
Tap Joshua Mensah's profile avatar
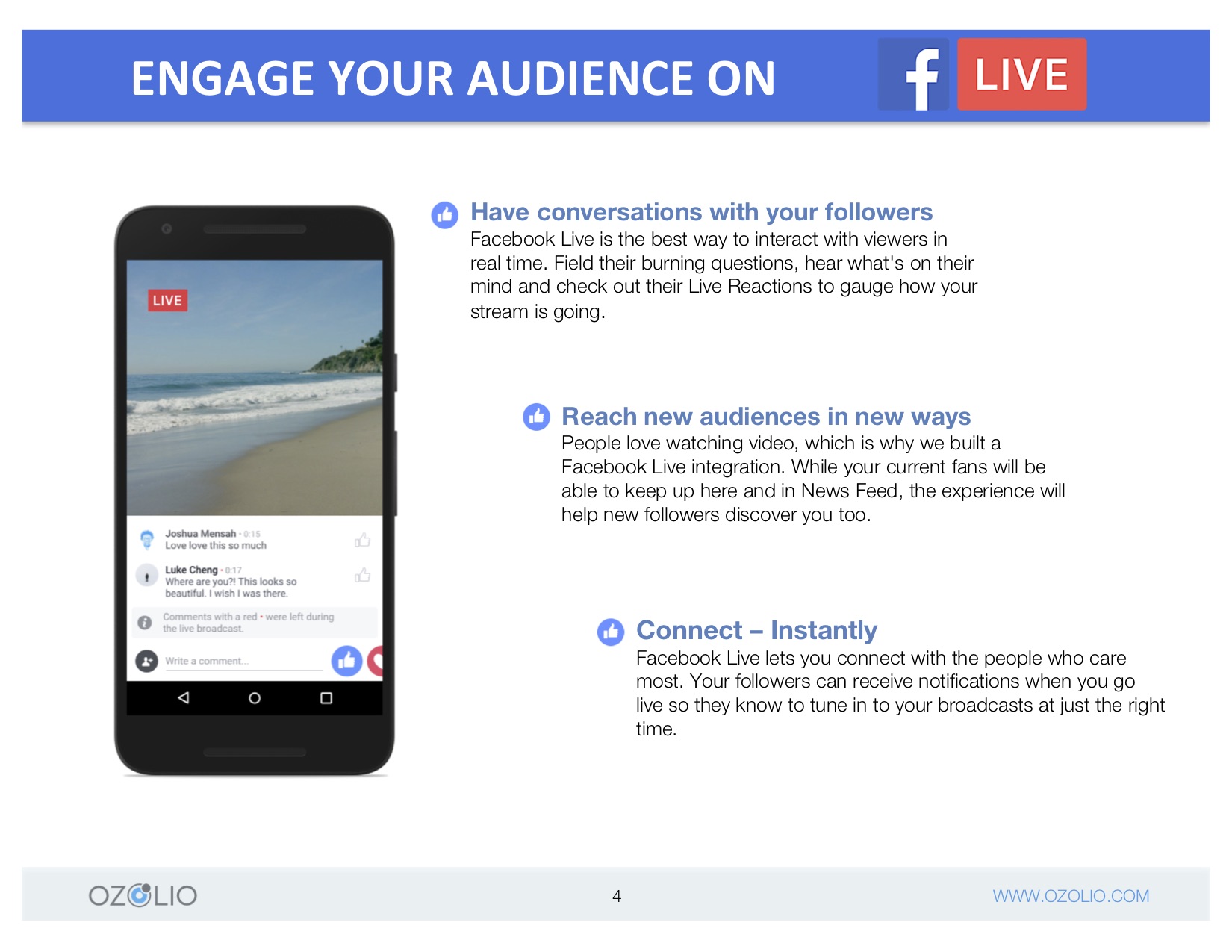coord(147,539)
